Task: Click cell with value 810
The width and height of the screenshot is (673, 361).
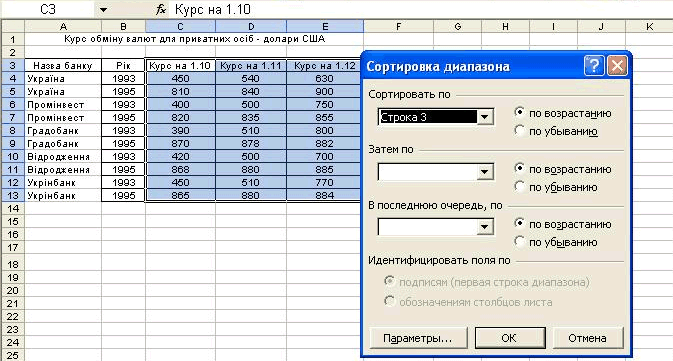Action: pyautogui.click(x=180, y=91)
